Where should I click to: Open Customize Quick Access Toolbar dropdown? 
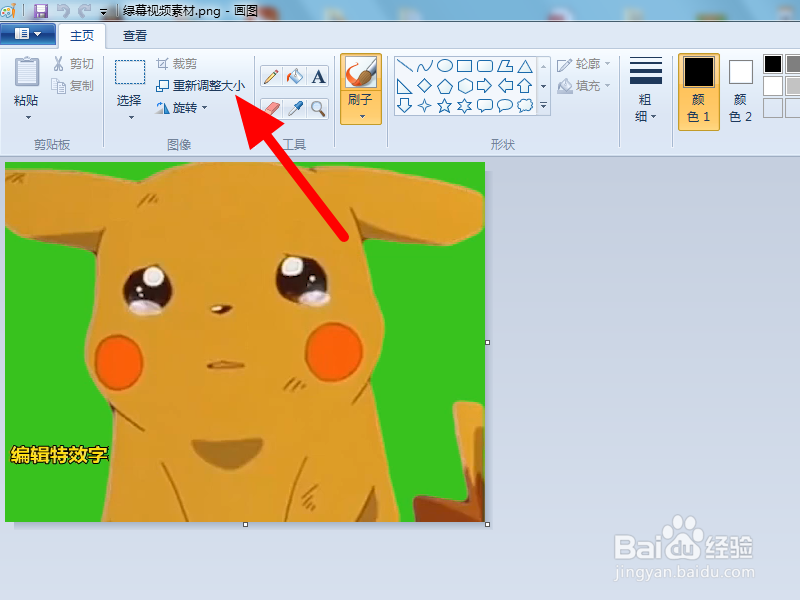tap(104, 12)
